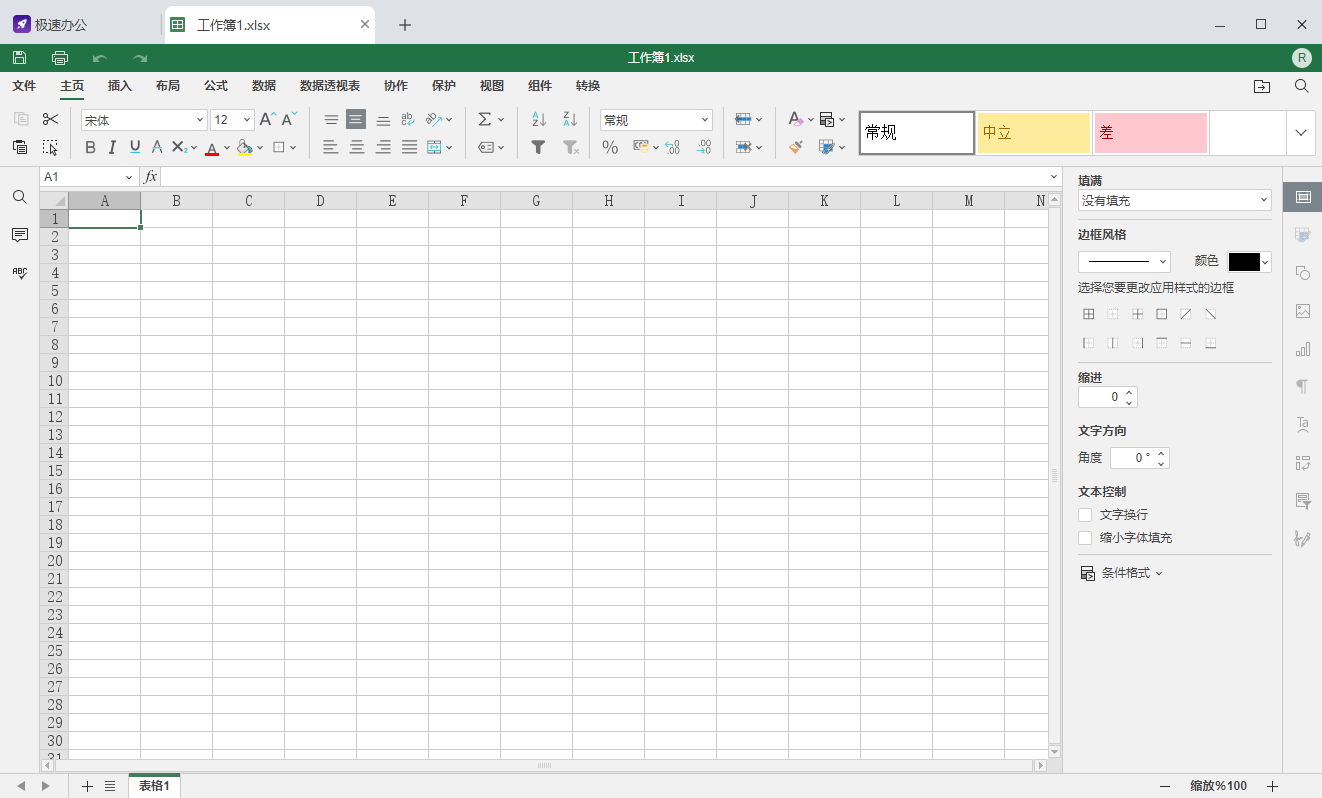Image resolution: width=1322 pixels, height=798 pixels.
Task: Click the percent style icon
Action: 610,147
